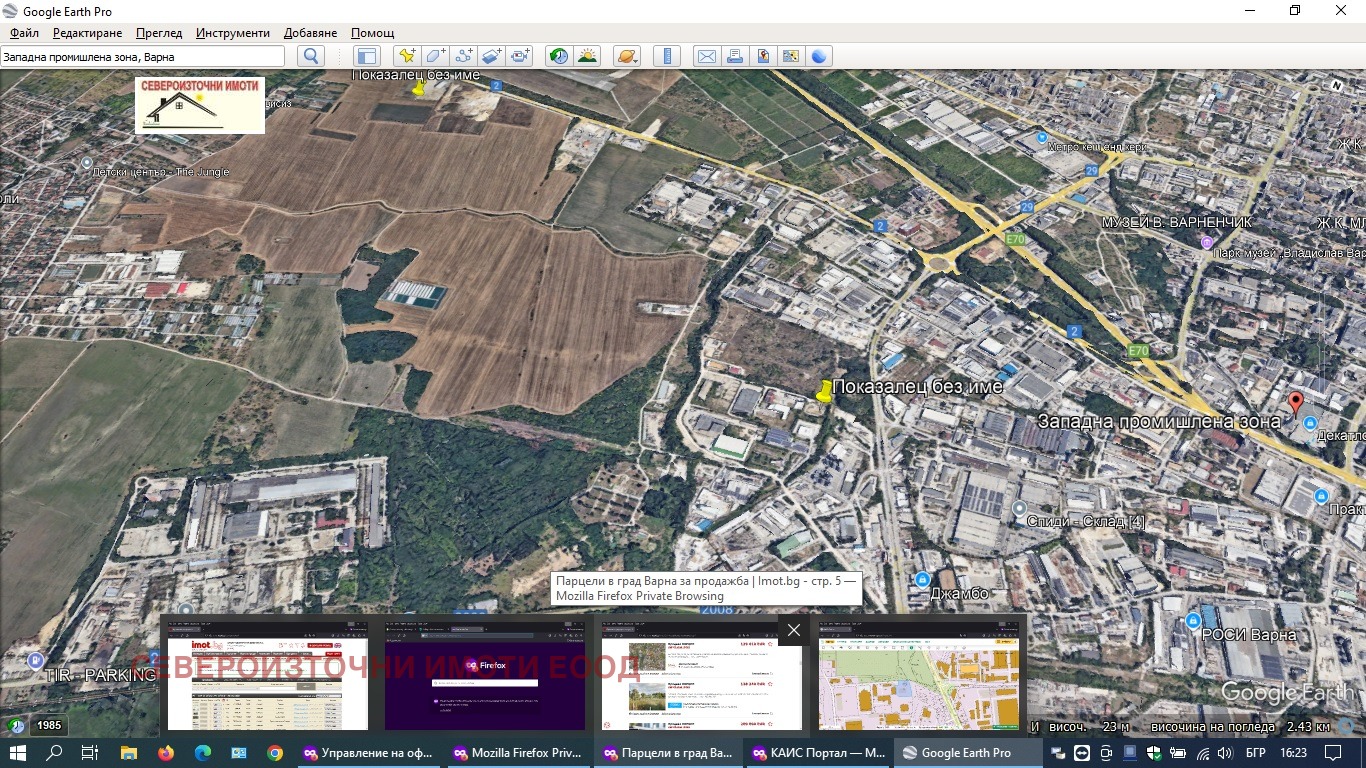Click the search magnifier button
The height and width of the screenshot is (768, 1366).
tap(311, 56)
